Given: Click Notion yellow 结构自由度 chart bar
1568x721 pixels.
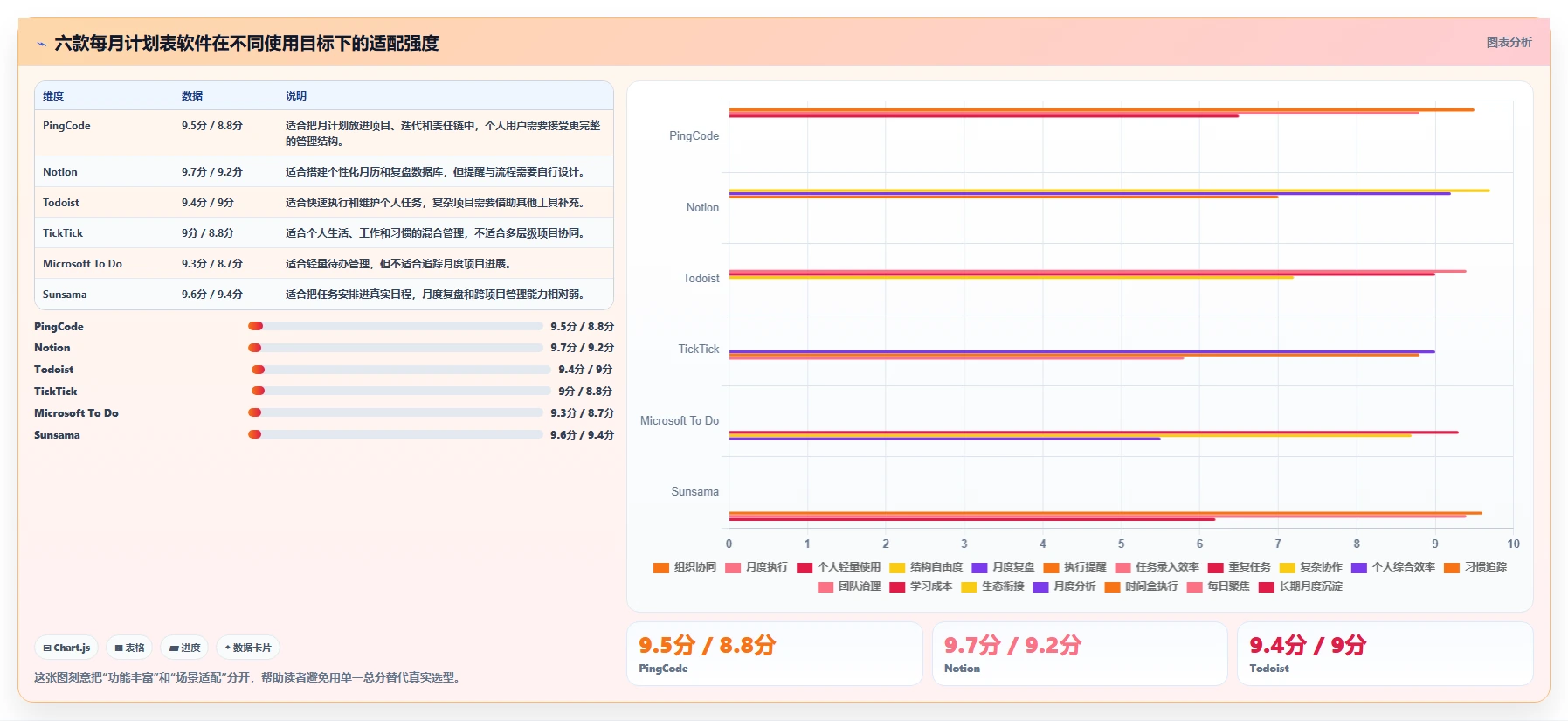Looking at the screenshot, I should [1109, 191].
